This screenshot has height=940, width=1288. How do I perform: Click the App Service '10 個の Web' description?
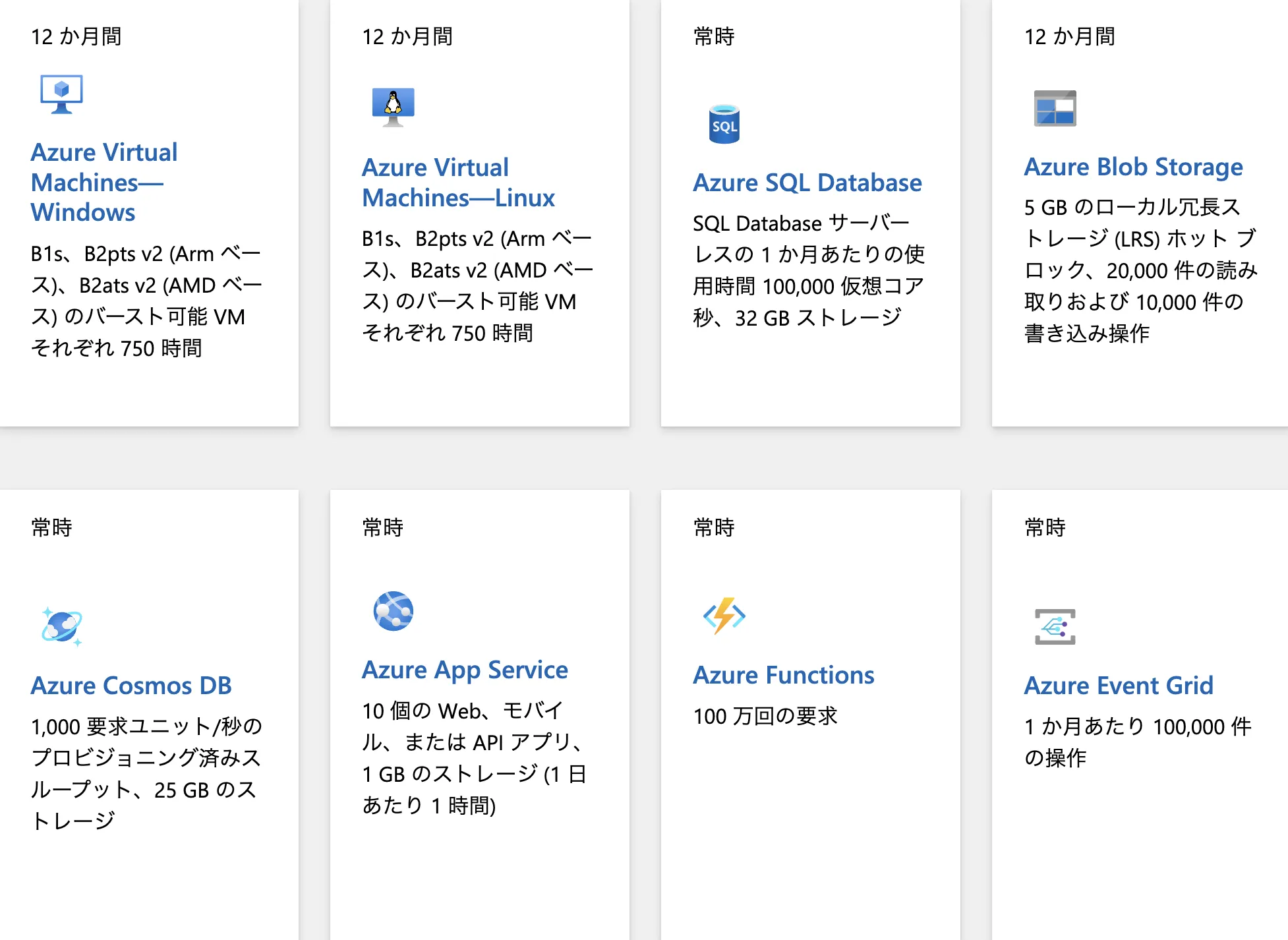coord(475,758)
